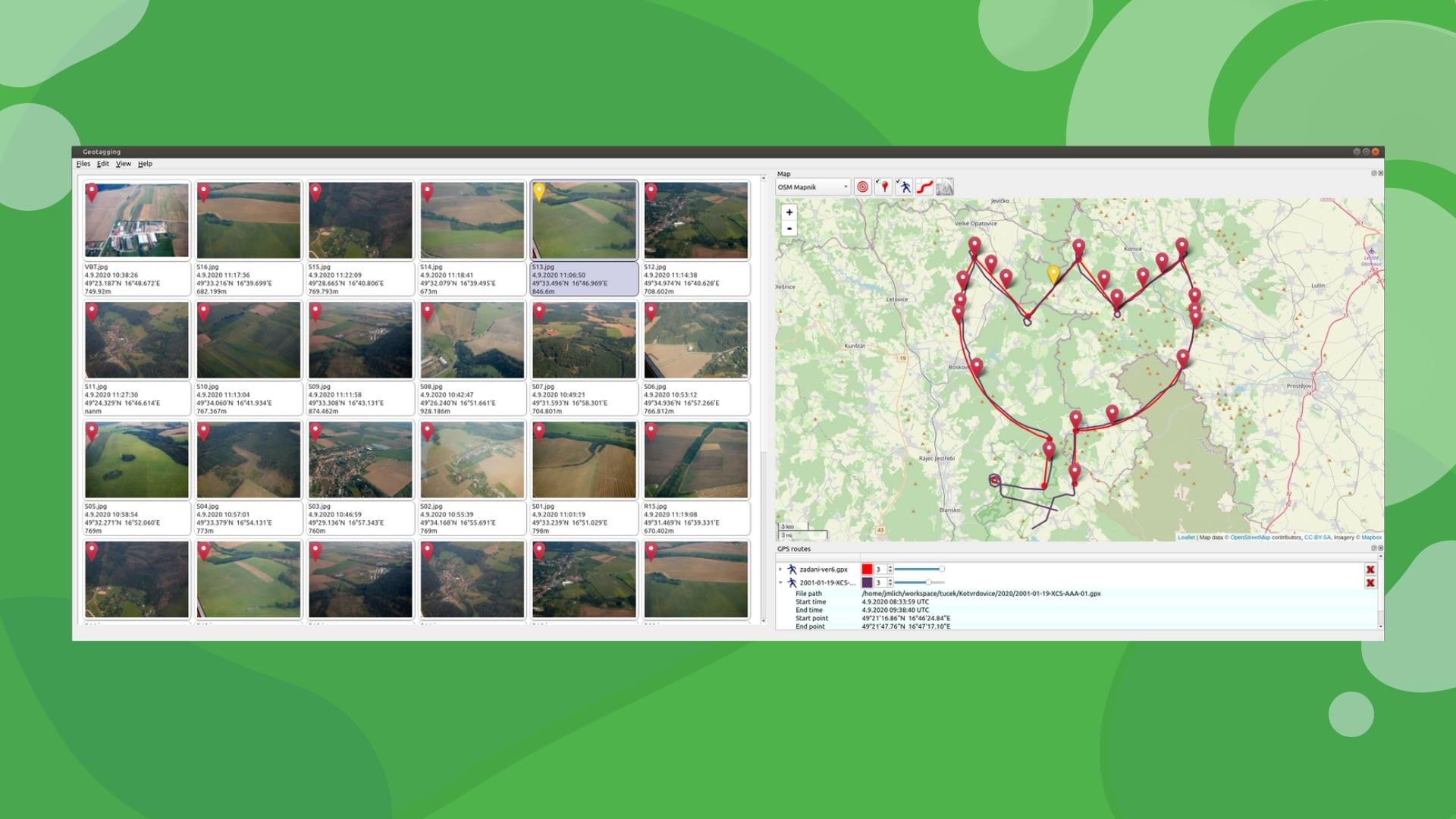Select the S03.jpg photo thumbnail

pos(360,460)
